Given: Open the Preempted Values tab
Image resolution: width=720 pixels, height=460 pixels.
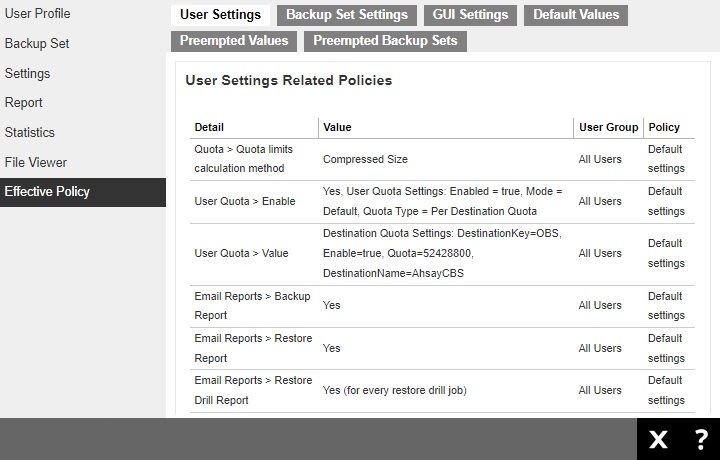Looking at the screenshot, I should [x=234, y=41].
